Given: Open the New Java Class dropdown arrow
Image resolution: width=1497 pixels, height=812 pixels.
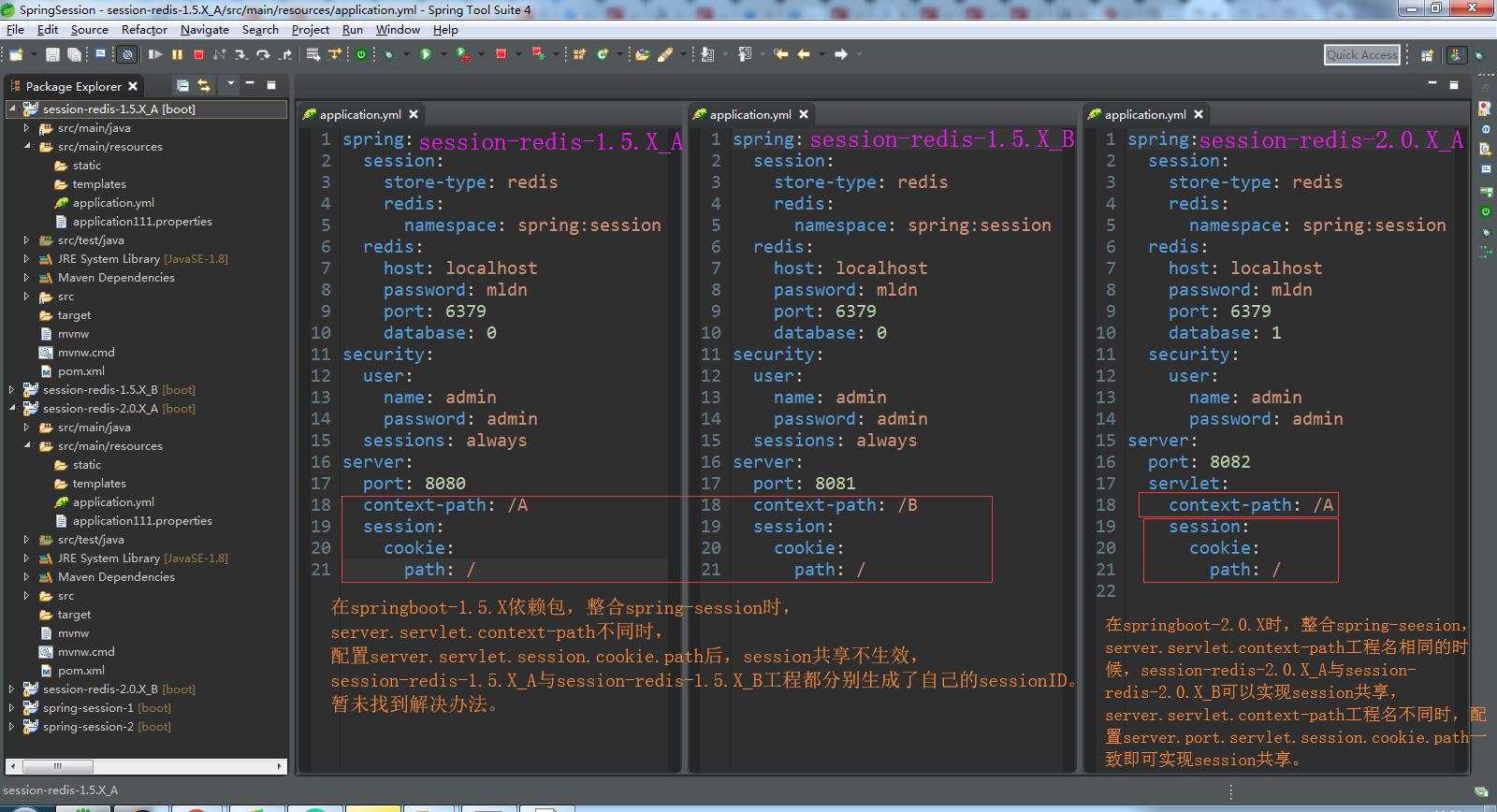Looking at the screenshot, I should coord(619,54).
